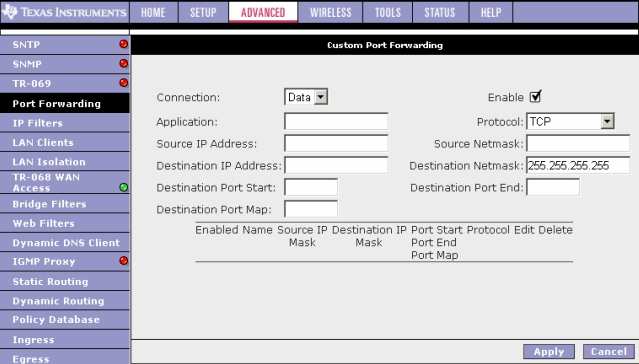Click the Cancel button
Screen dimensions: 639x364
pos(609,352)
